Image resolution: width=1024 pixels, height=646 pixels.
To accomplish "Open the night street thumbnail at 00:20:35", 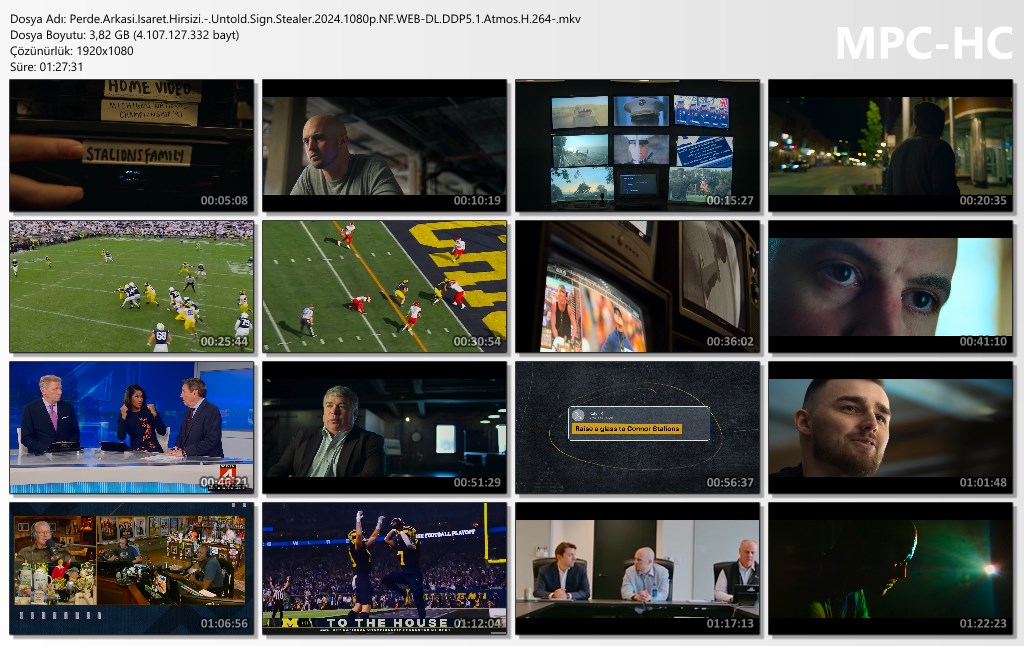I will [x=890, y=146].
